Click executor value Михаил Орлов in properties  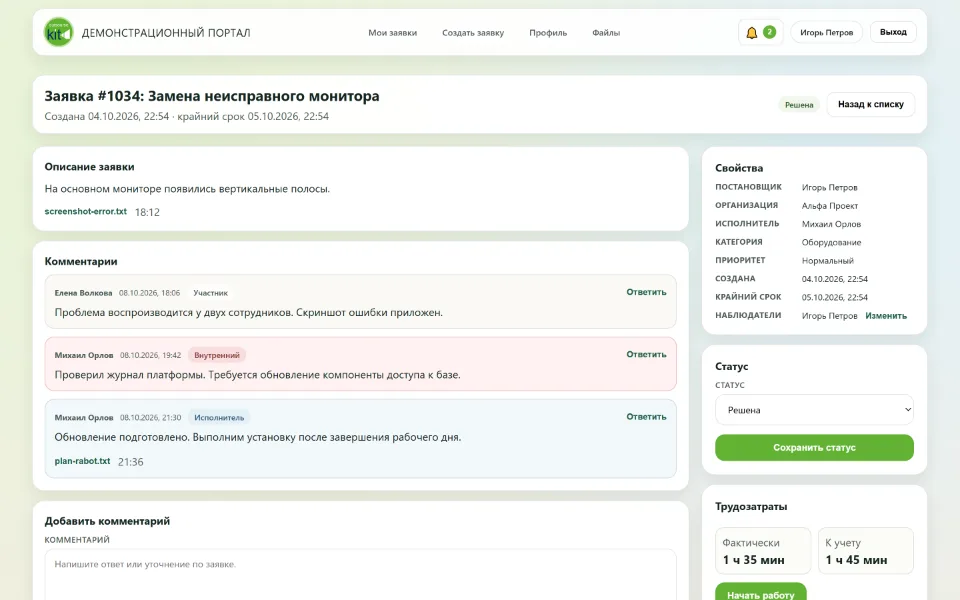click(831, 224)
